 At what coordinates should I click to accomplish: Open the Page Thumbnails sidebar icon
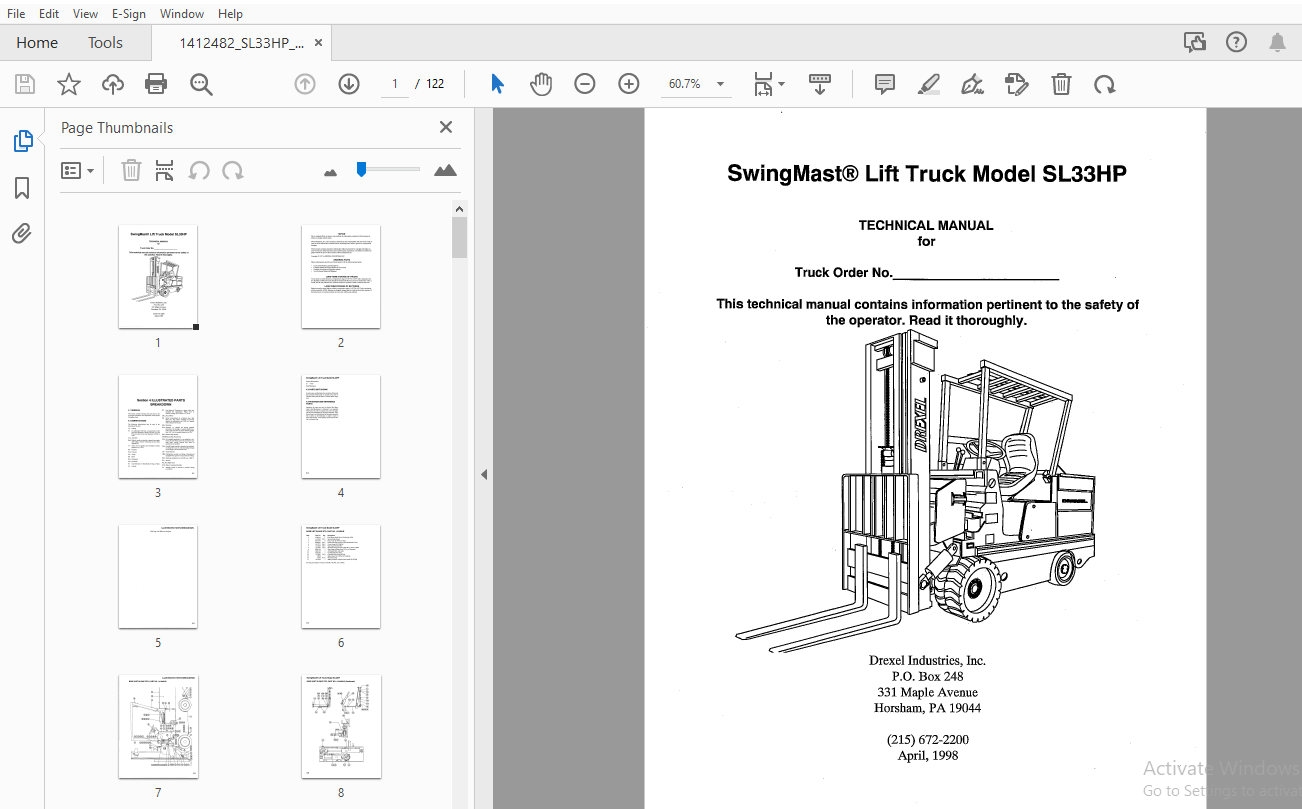point(22,141)
